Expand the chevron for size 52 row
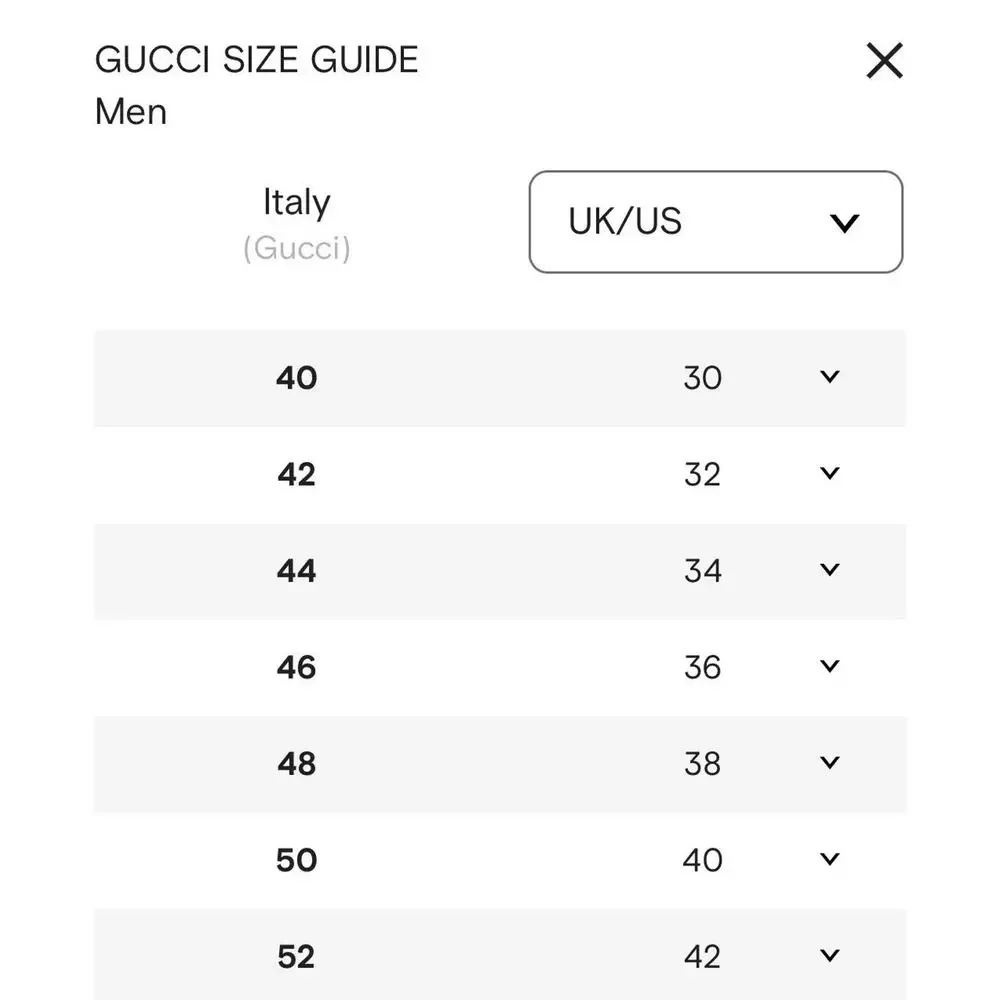 tap(830, 955)
